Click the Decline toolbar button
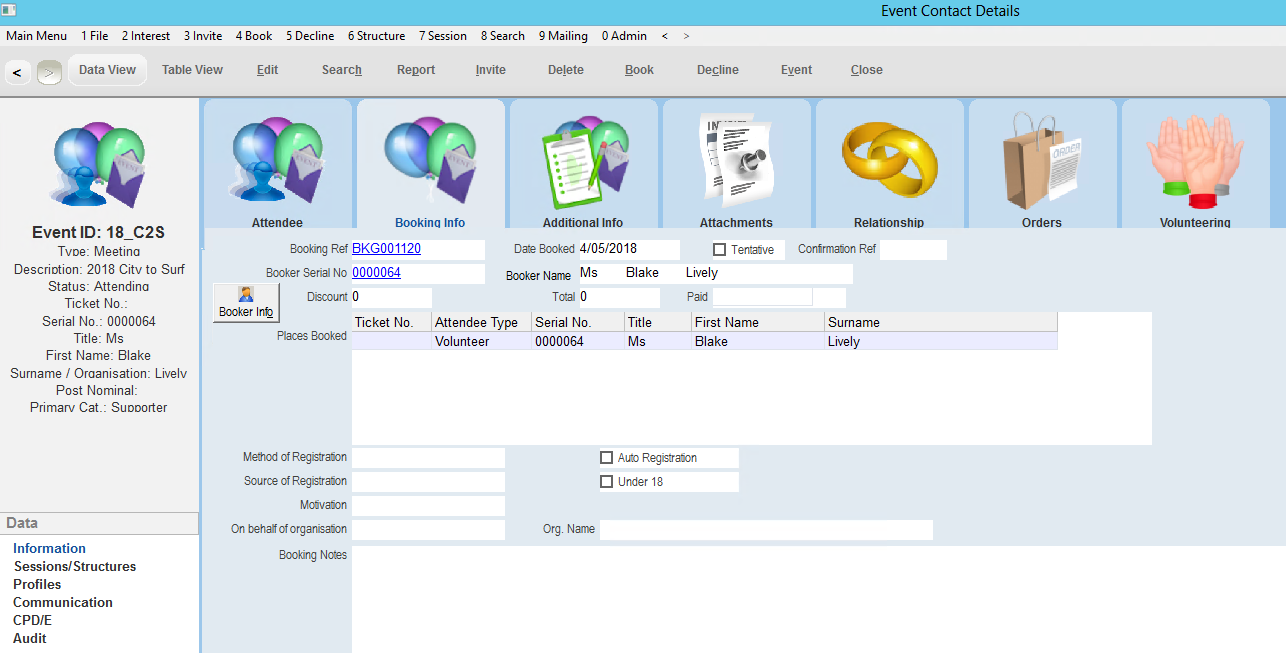1286x653 pixels. [717, 70]
